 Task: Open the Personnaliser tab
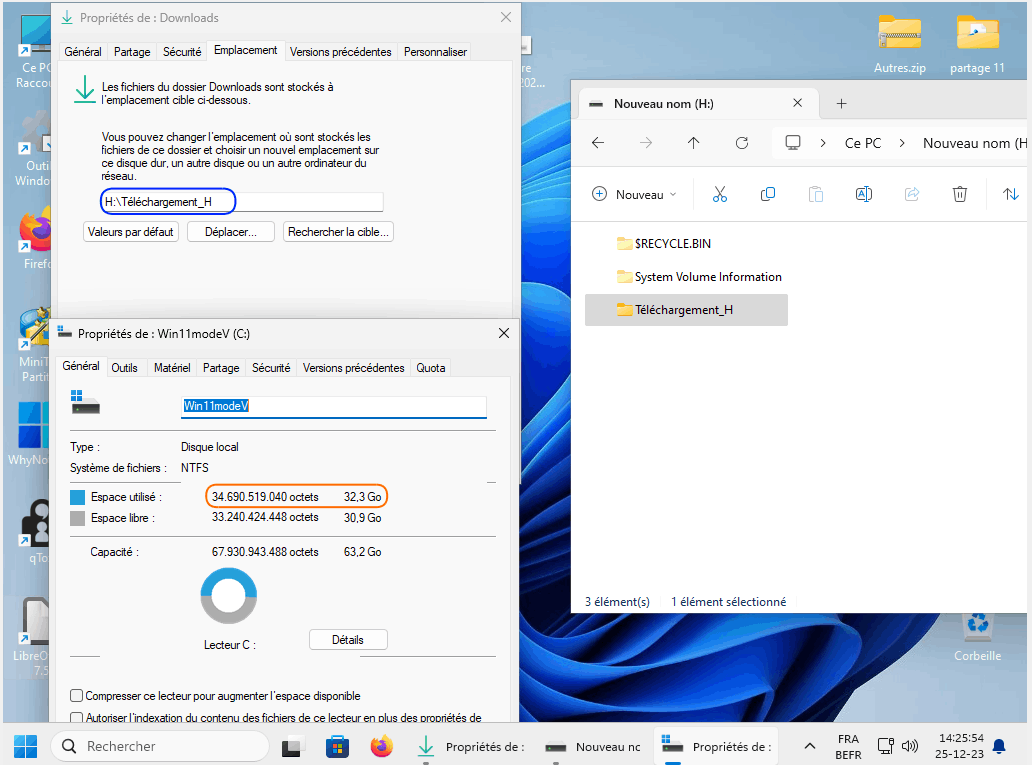point(435,52)
